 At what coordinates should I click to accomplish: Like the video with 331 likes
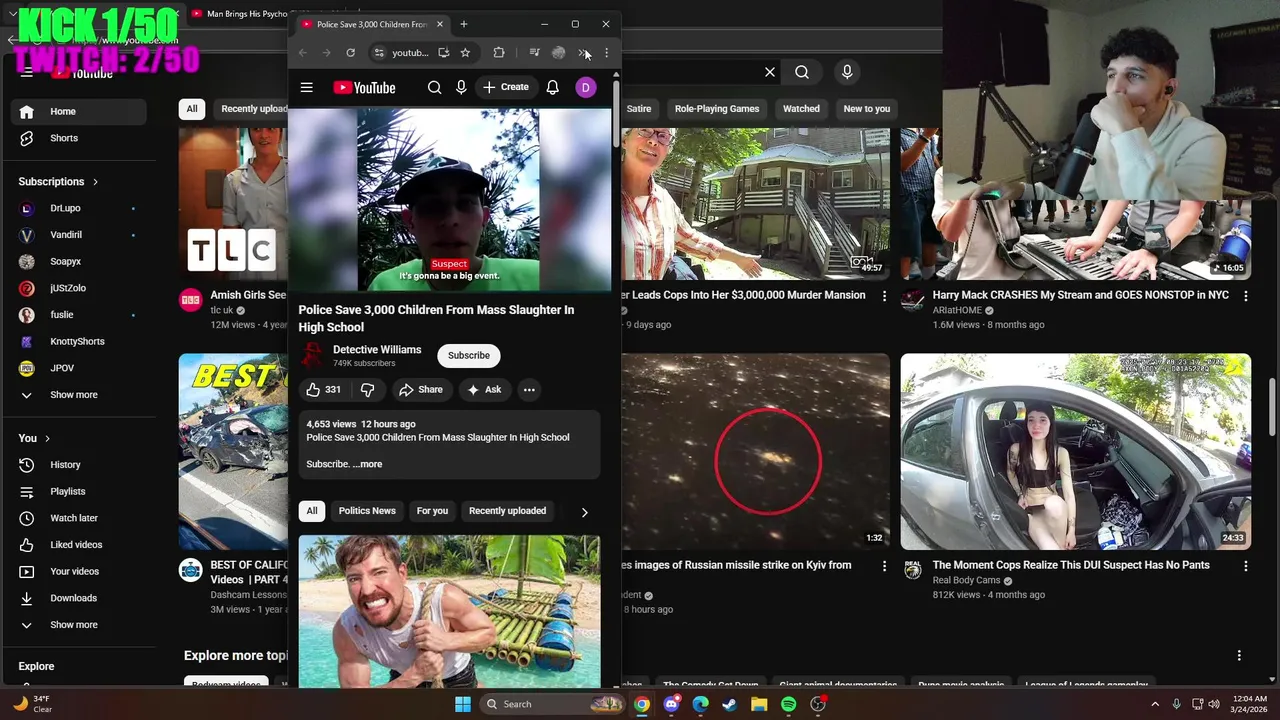tap(323, 390)
